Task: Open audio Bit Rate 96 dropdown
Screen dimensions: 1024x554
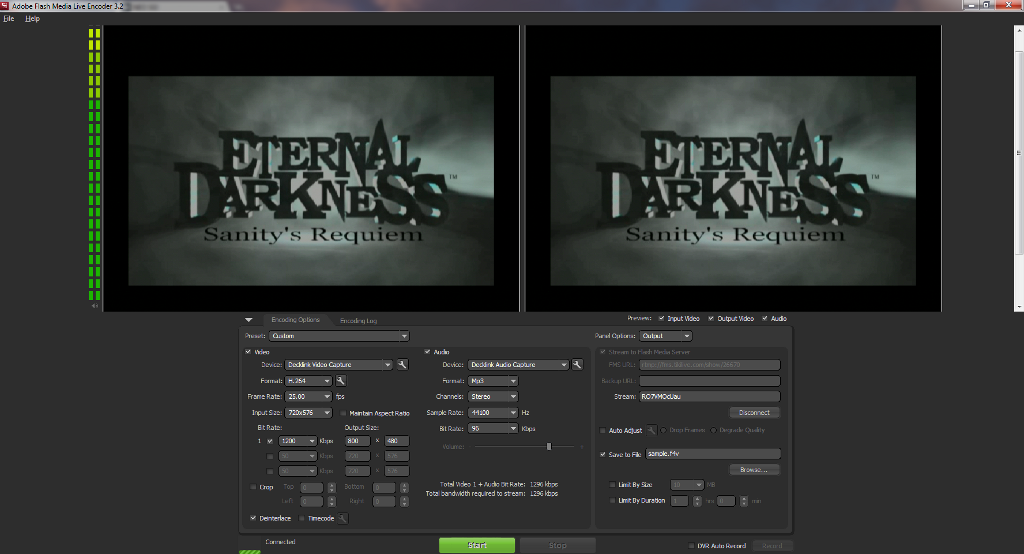Action: pos(493,428)
